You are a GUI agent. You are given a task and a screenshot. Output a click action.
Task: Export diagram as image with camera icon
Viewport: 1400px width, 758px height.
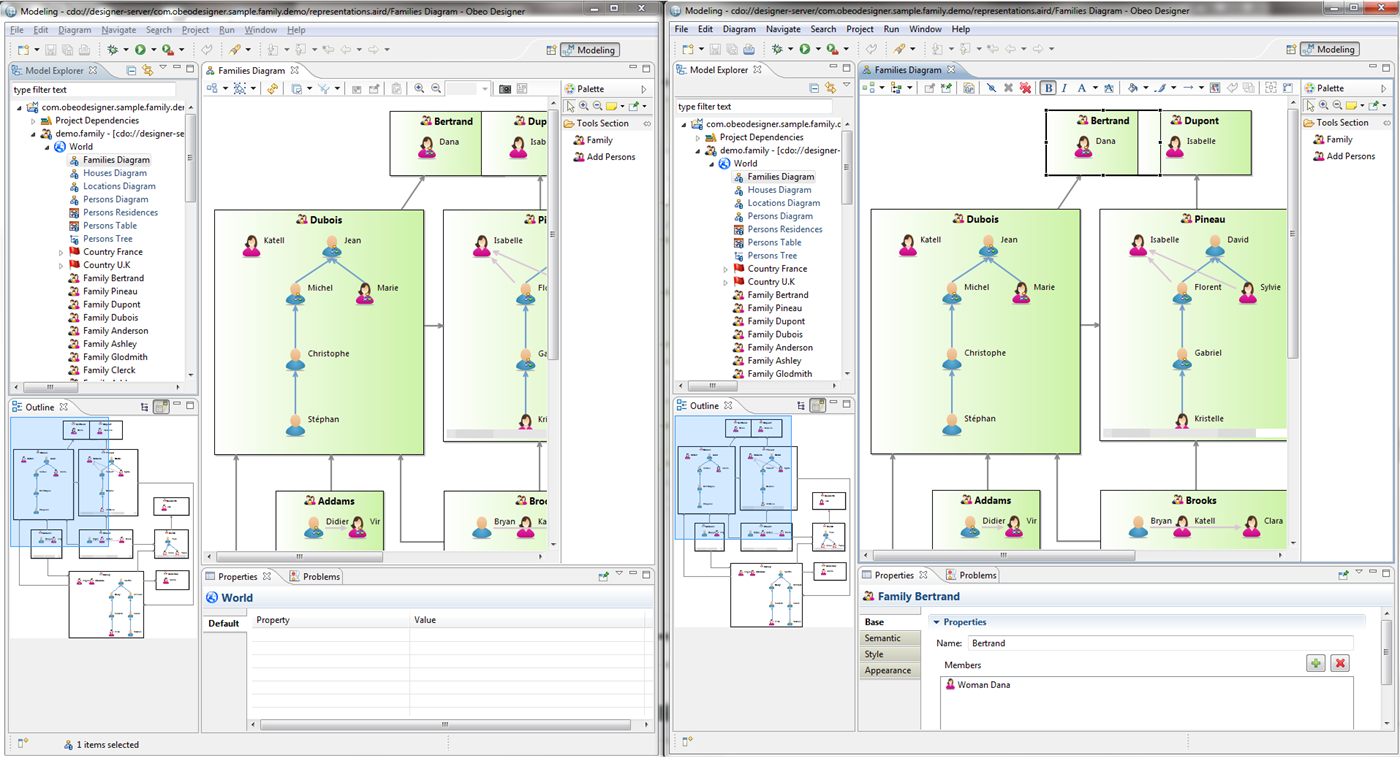coord(506,87)
